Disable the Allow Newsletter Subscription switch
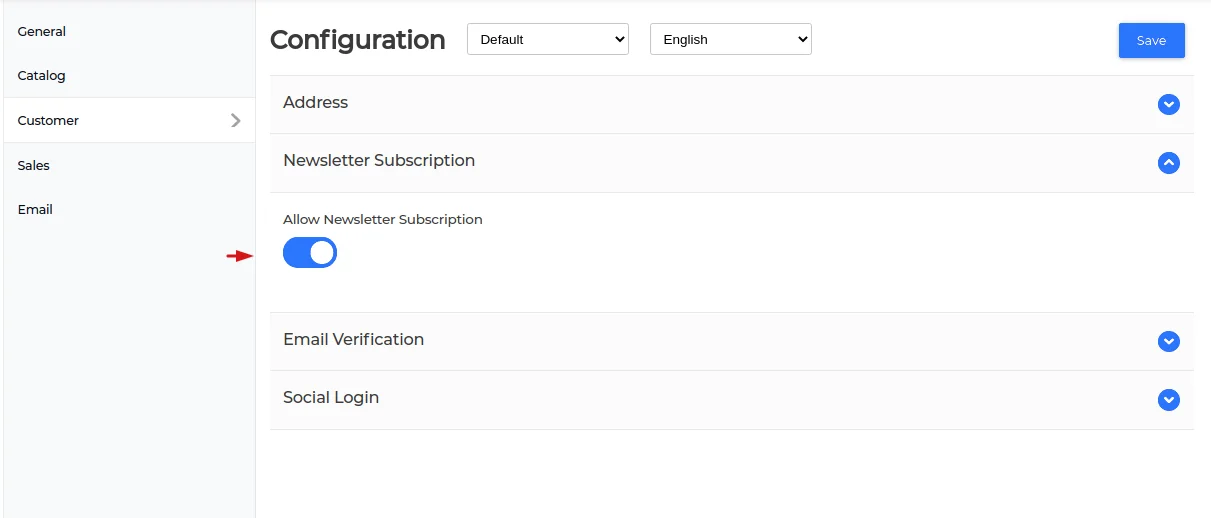1211x518 pixels. tap(310, 253)
